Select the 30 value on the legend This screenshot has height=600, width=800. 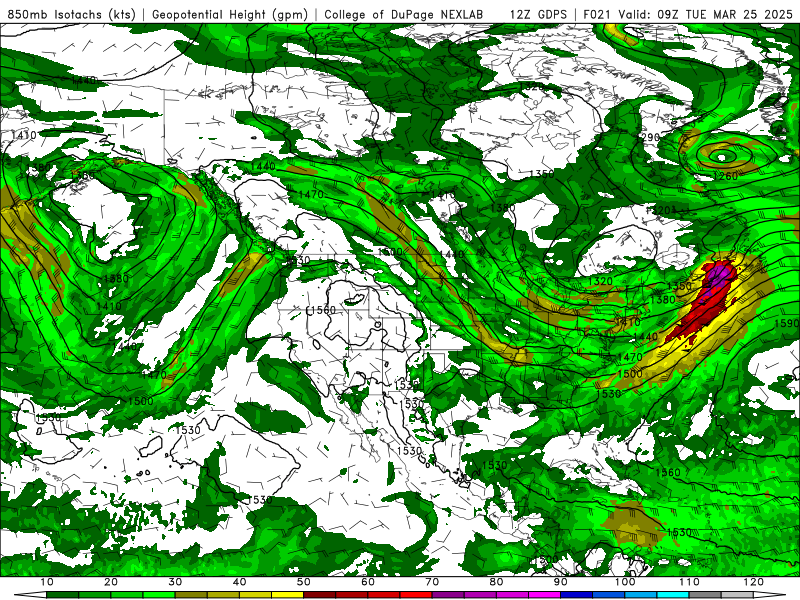pos(175,582)
